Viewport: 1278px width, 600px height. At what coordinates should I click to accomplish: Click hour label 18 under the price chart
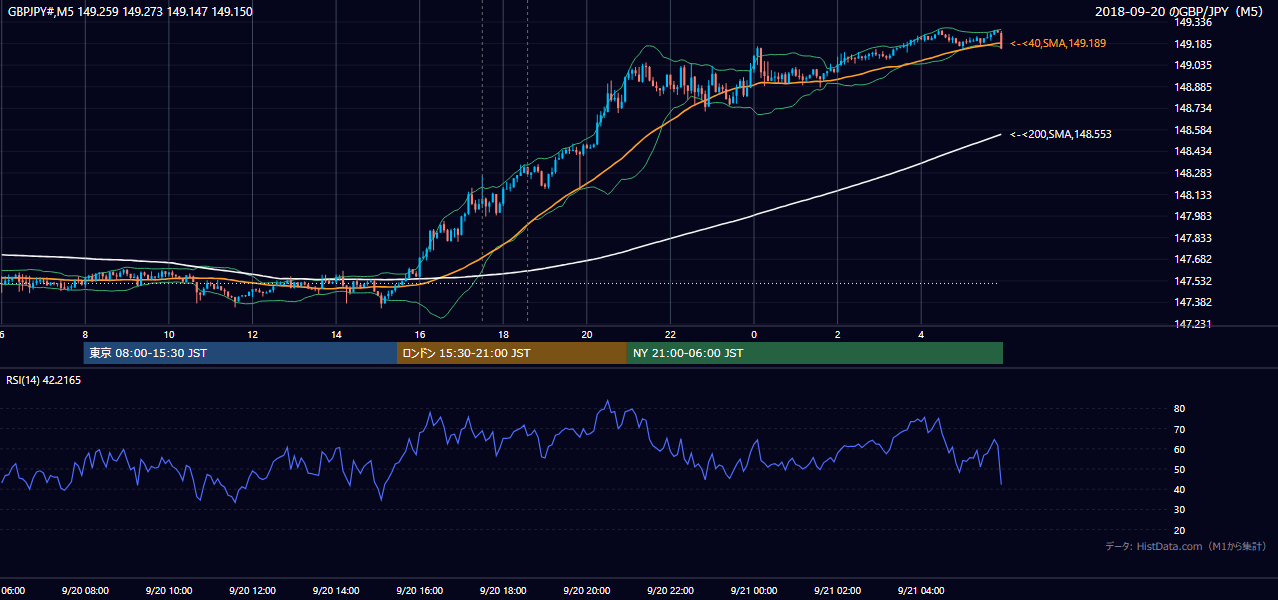pyautogui.click(x=504, y=334)
